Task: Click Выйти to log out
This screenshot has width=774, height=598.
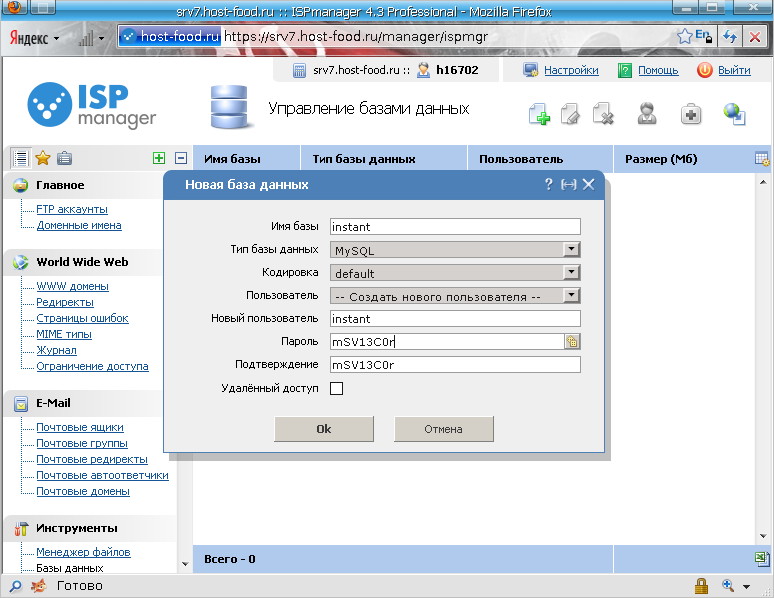Action: click(733, 70)
